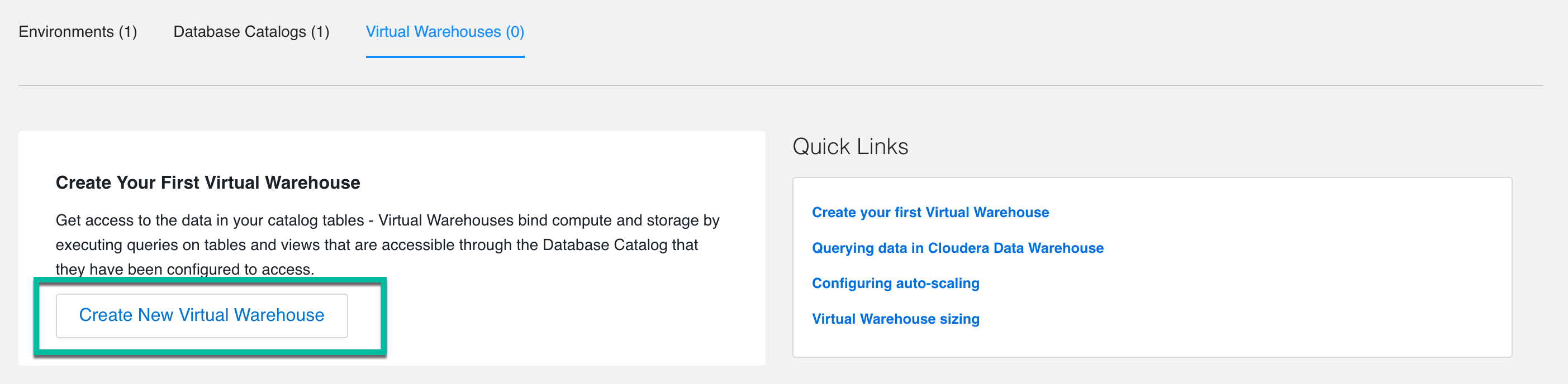Click the blue underline beneath the active tab
1568x384 pixels.
click(444, 57)
